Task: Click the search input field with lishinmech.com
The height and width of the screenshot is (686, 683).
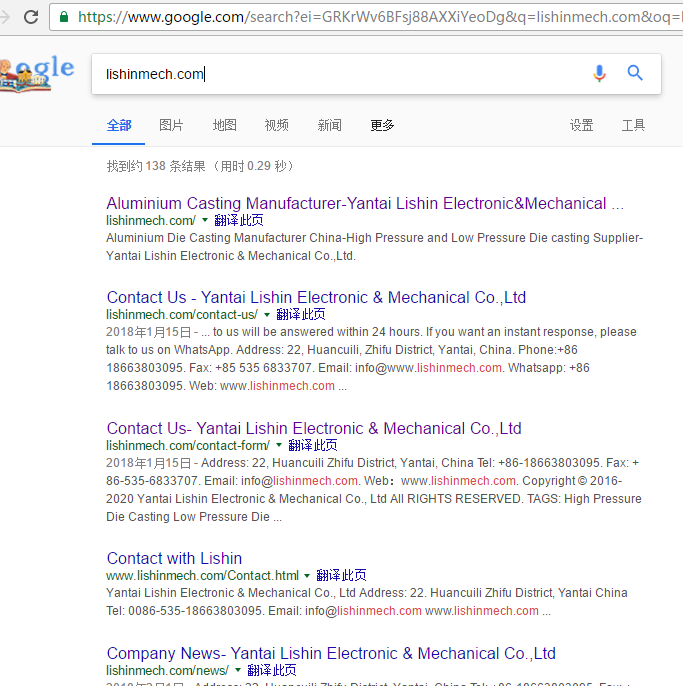Action: coord(340,74)
